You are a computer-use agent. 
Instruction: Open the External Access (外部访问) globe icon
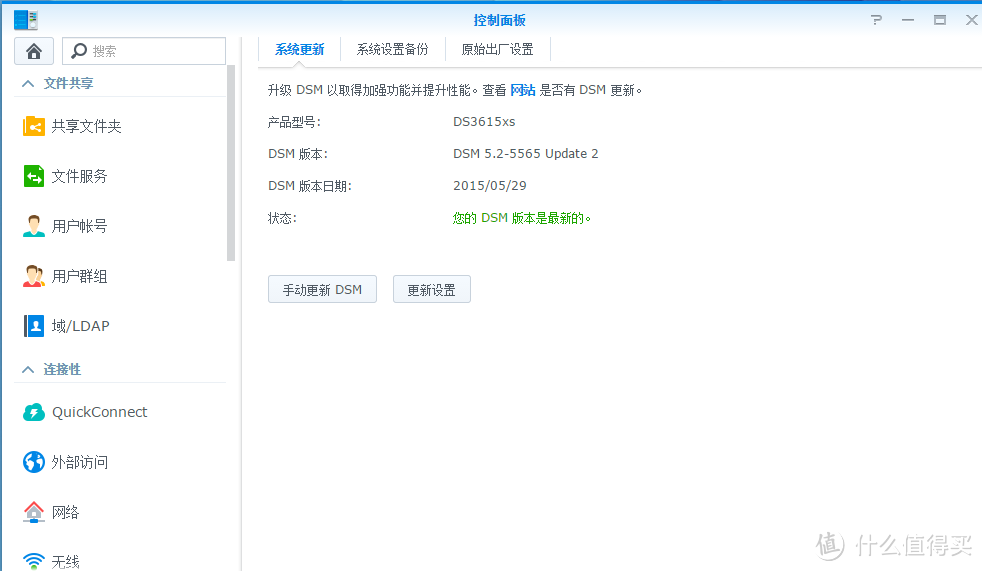click(x=34, y=462)
